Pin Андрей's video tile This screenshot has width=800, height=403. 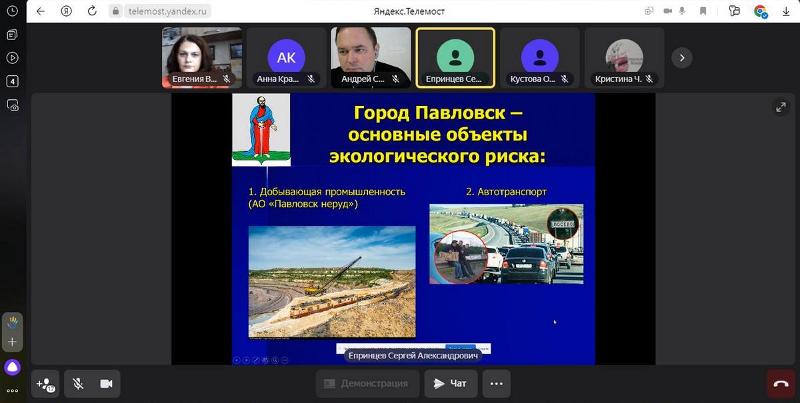coord(371,57)
